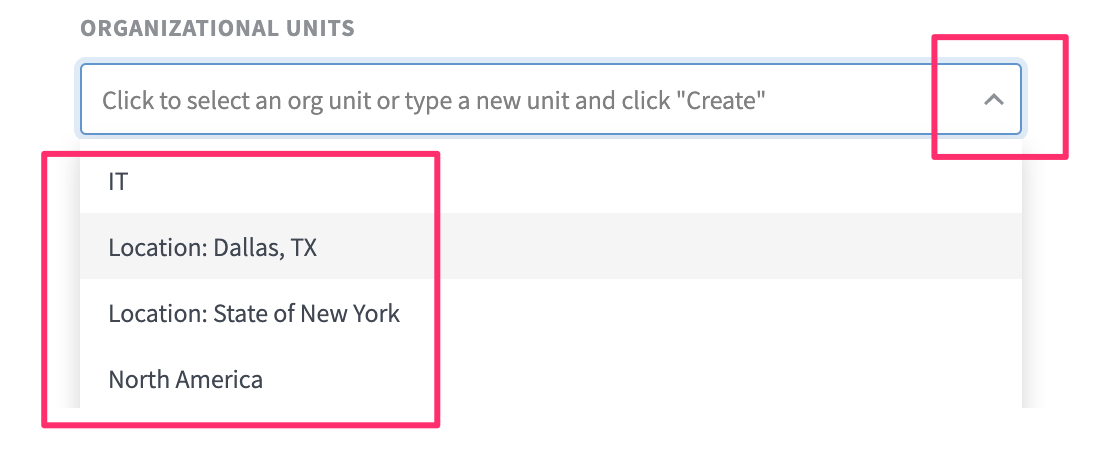Image resolution: width=1110 pixels, height=470 pixels.
Task: Add State of New York location unit
Action: [551, 312]
